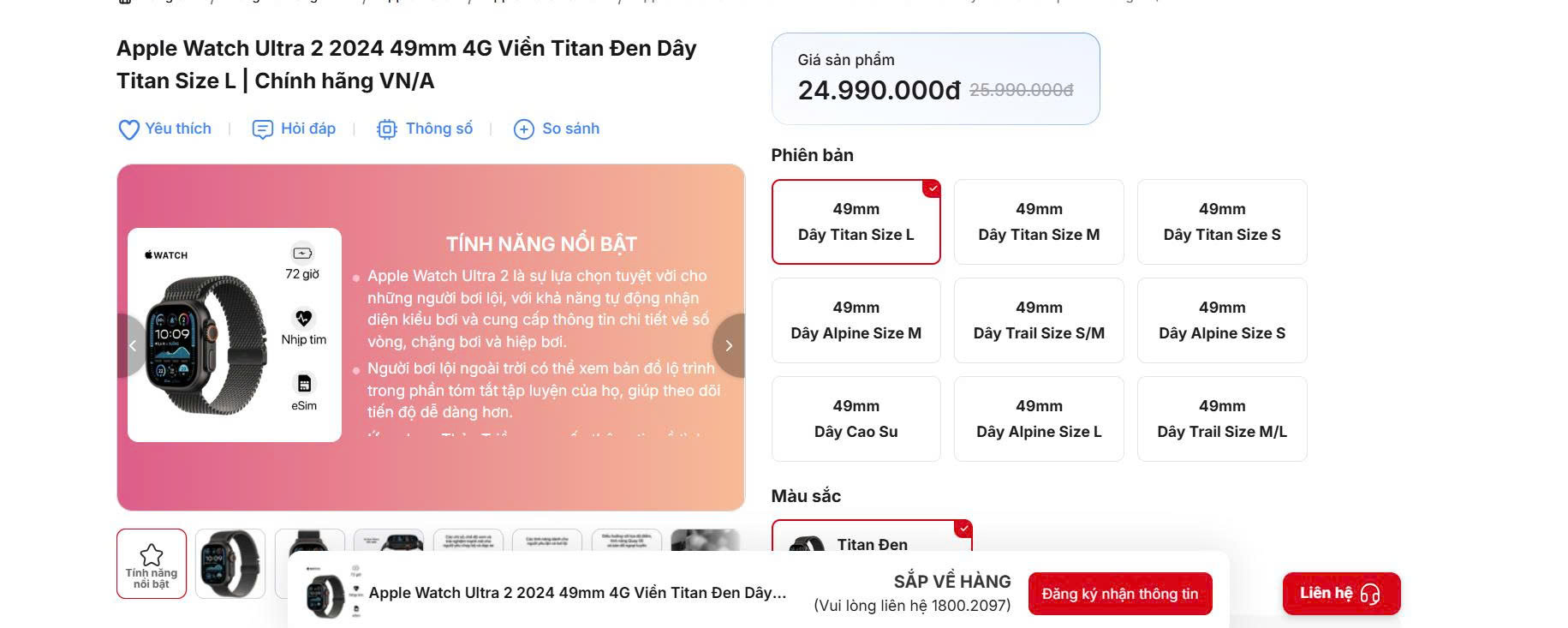
Task: Open second watch photo thumbnail
Action: point(230,564)
